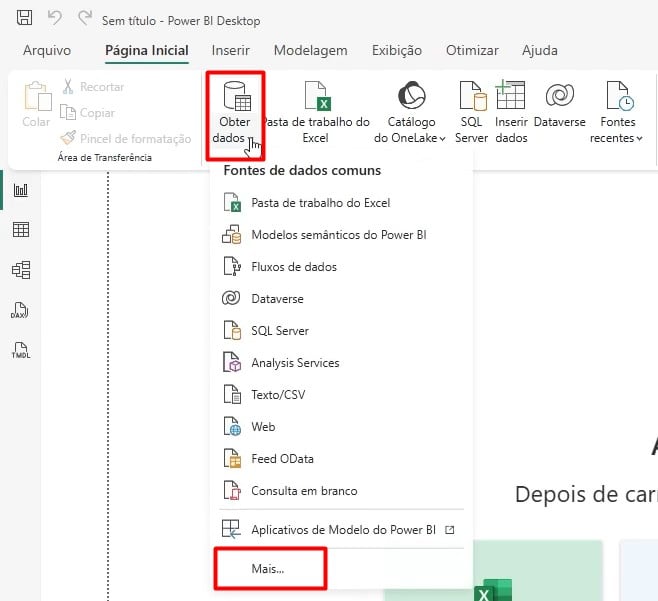The image size is (658, 601).
Task: Click the Modelos semânticos icon in dropdown
Action: tap(231, 234)
